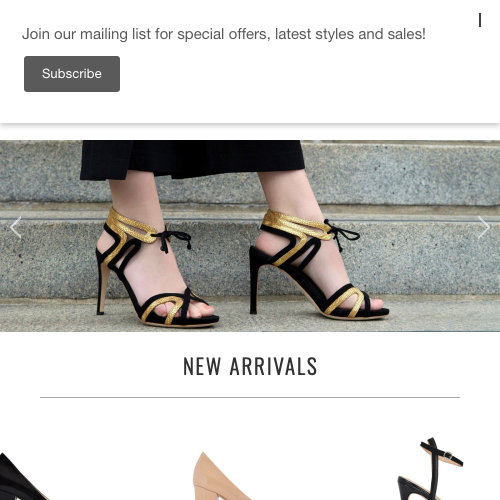Click the mailing list offer text
Image resolution: width=500 pixels, height=500 pixels.
coord(224,34)
